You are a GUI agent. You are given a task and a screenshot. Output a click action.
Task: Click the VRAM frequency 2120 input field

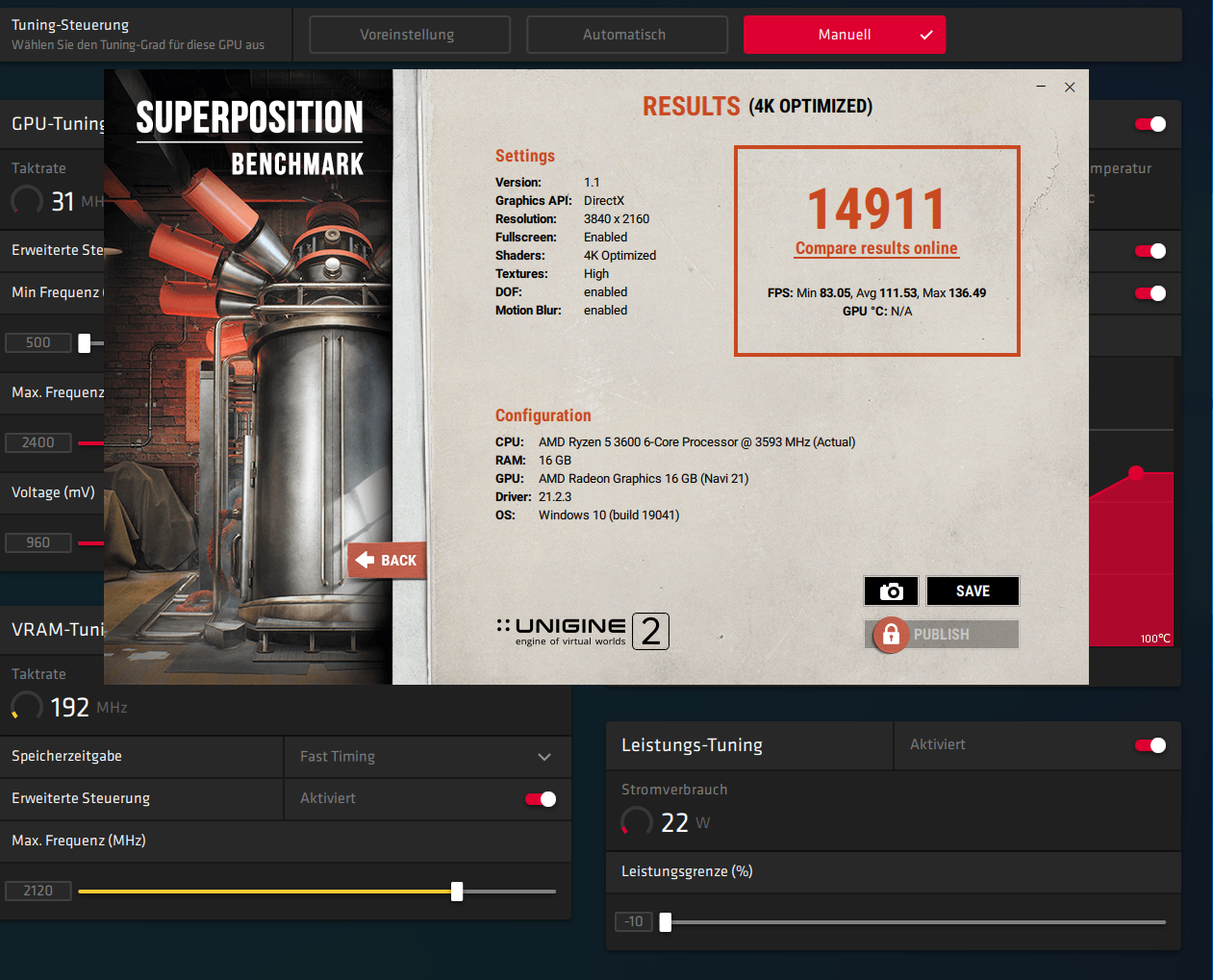pos(38,892)
